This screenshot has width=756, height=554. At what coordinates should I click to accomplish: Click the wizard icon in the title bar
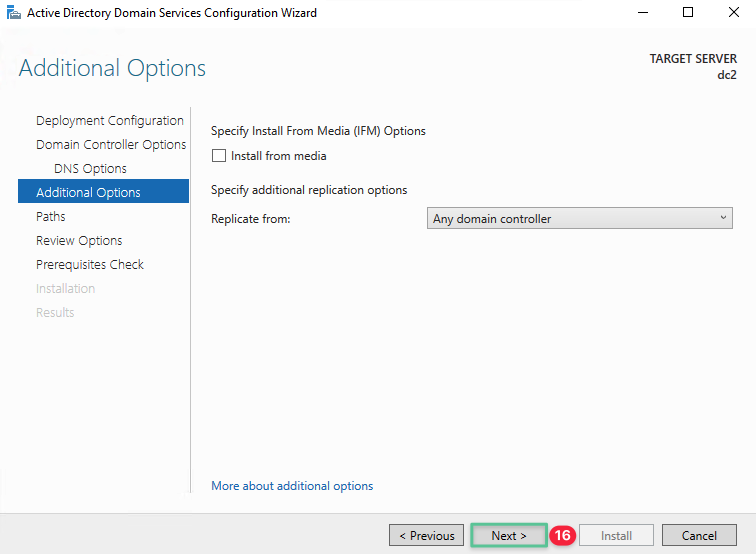(14, 13)
